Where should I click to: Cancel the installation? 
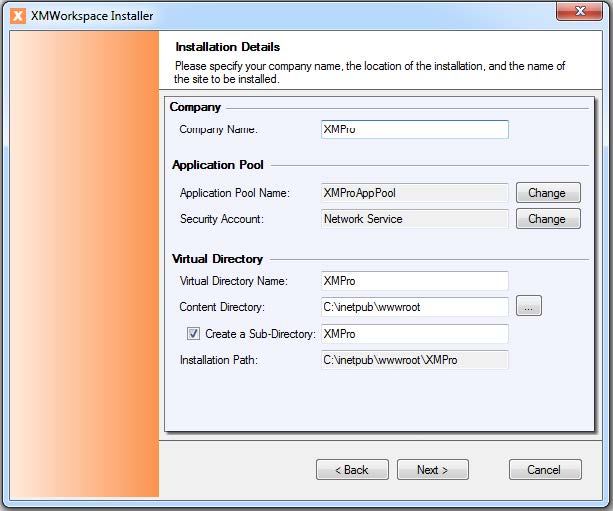545,469
